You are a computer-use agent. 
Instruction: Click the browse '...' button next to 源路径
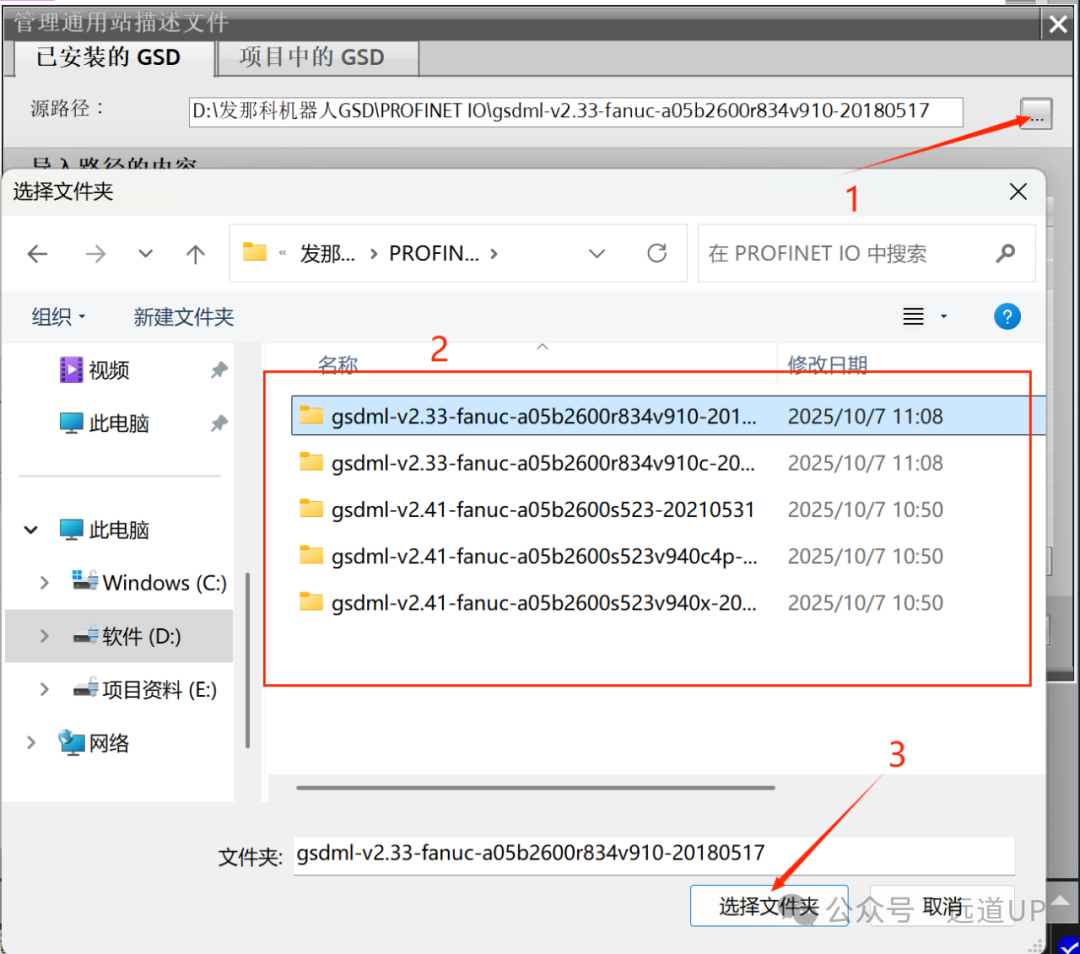(x=1034, y=113)
